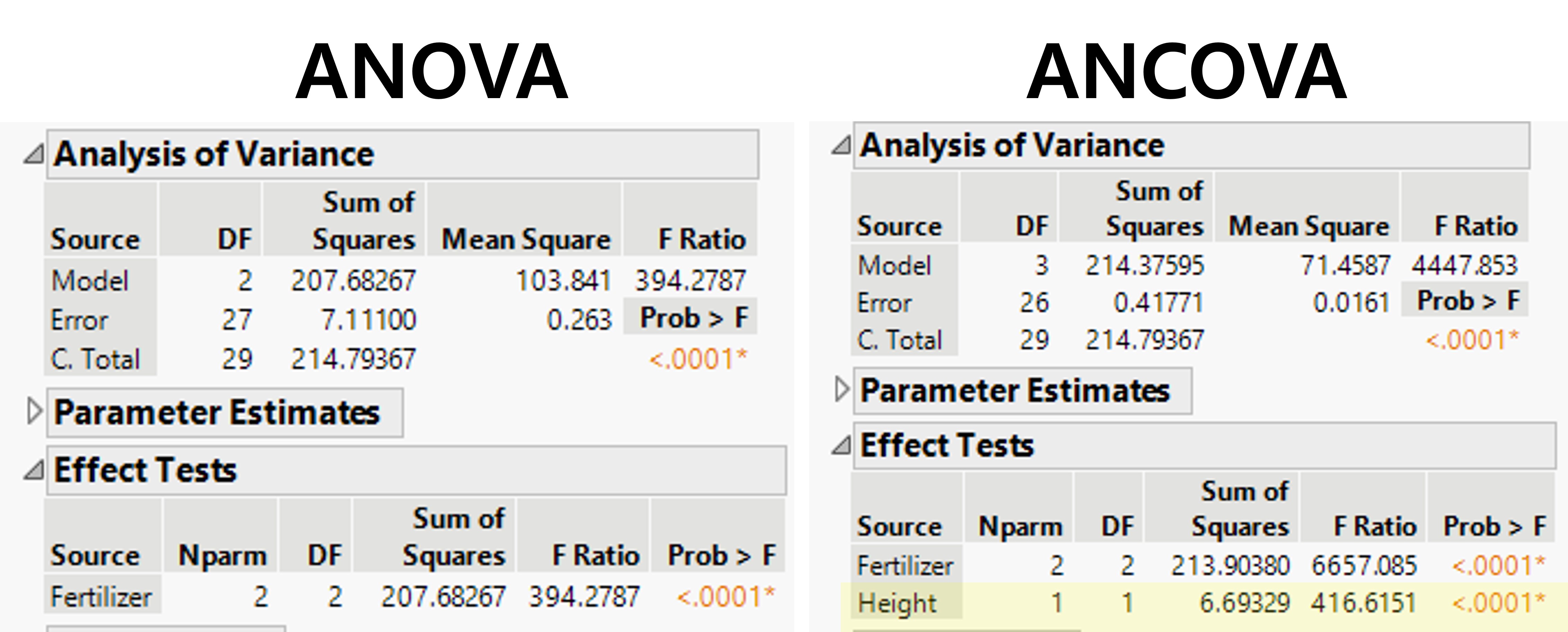Screen dimensions: 1568x632
Task: Select the Height row in ANCOVA Effect Tests
Action: [897, 604]
